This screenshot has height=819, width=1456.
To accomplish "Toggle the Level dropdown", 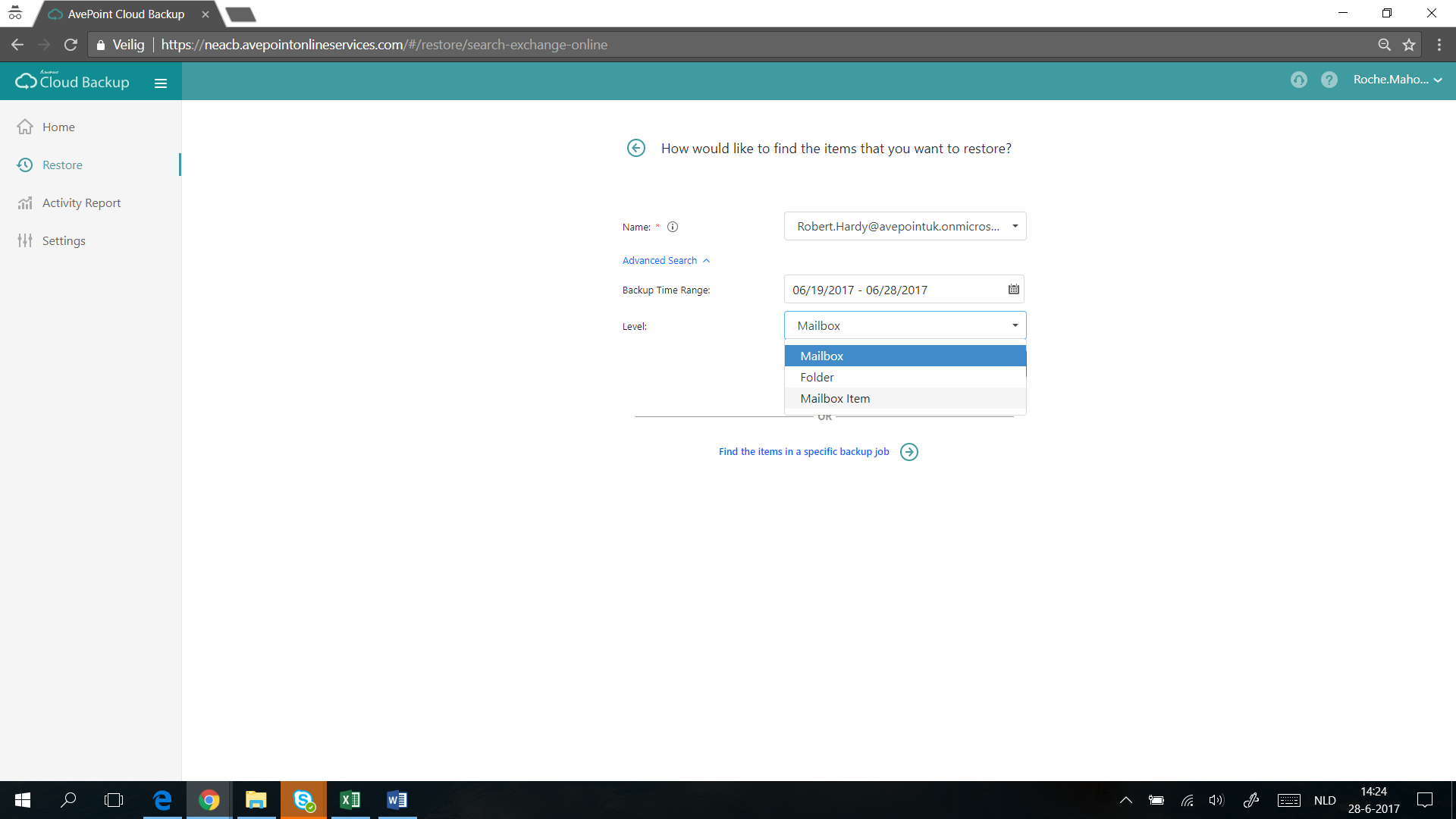I will coord(905,325).
